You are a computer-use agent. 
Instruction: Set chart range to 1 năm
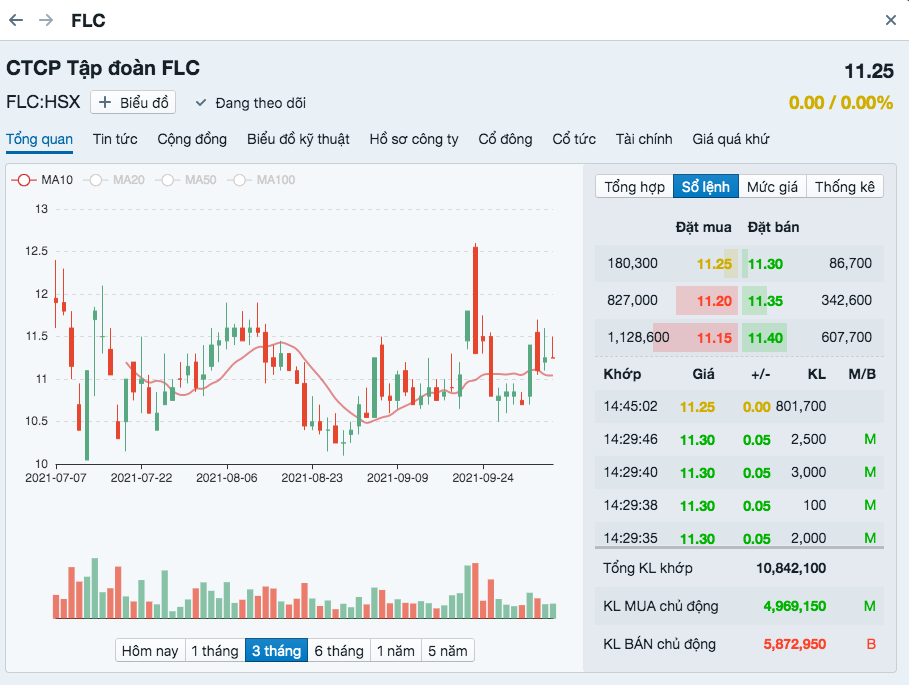396,650
